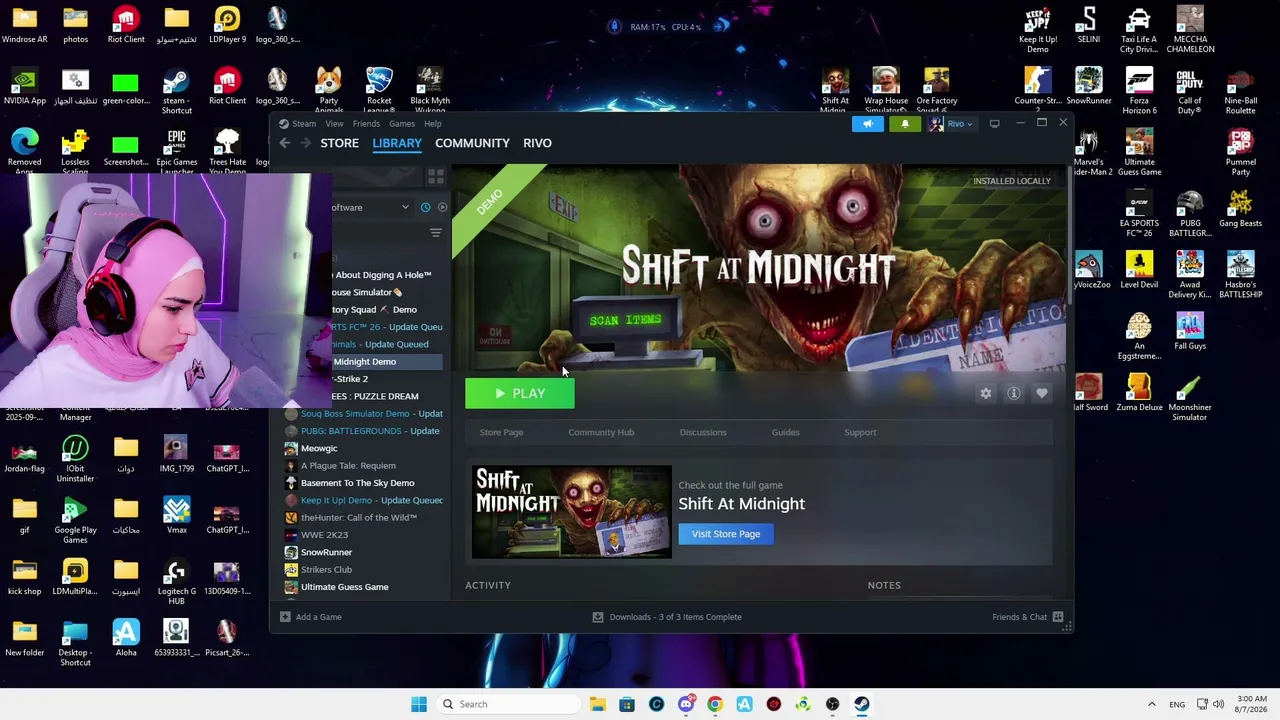The image size is (1280, 720).
Task: Switch Steam to Big Picture mode icon
Action: [x=994, y=124]
